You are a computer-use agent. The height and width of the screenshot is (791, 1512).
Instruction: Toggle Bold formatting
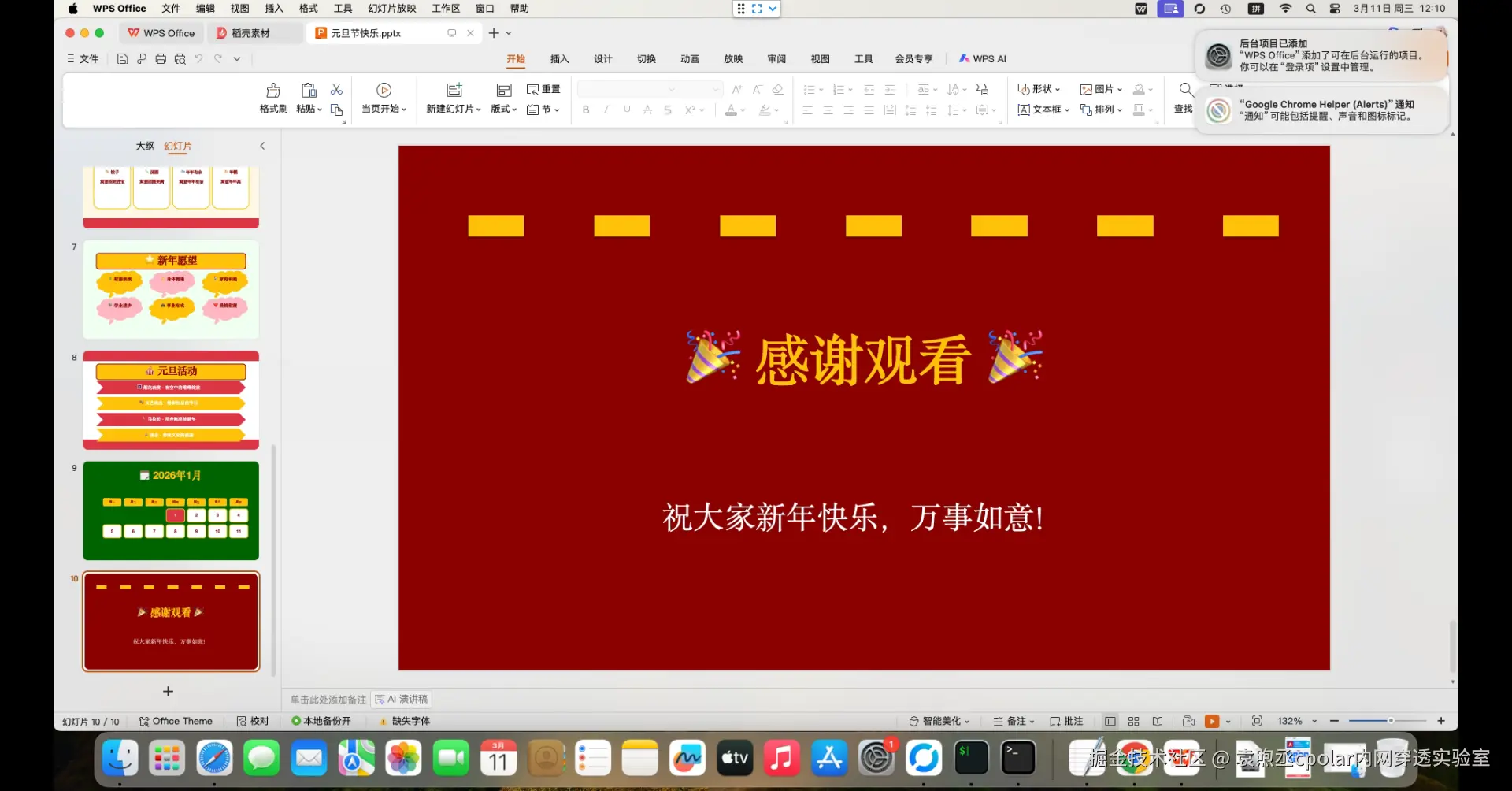586,110
